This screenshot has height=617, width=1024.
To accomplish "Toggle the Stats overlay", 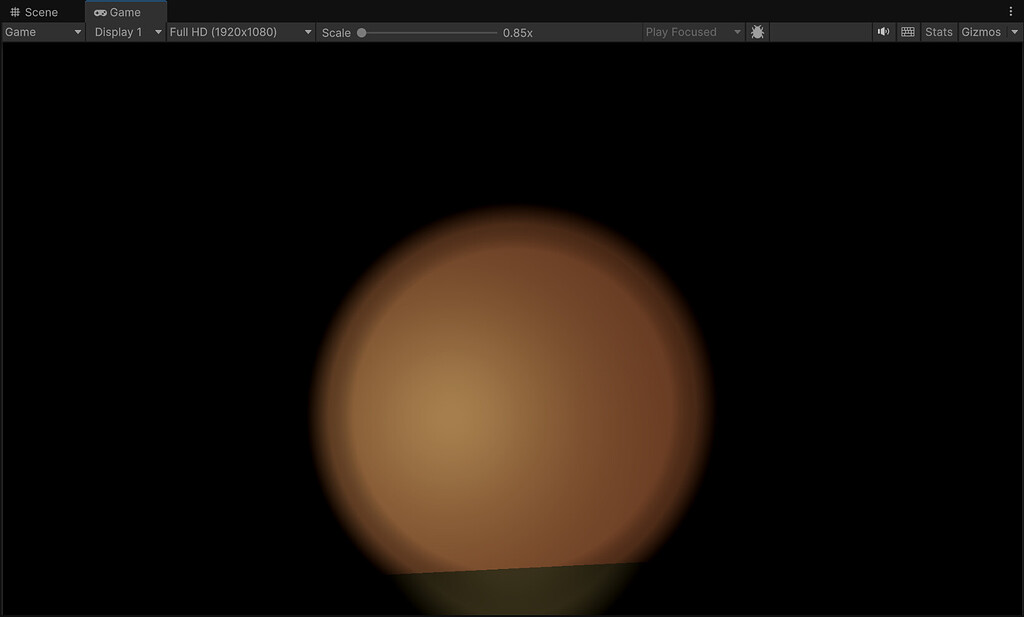I will point(938,31).
